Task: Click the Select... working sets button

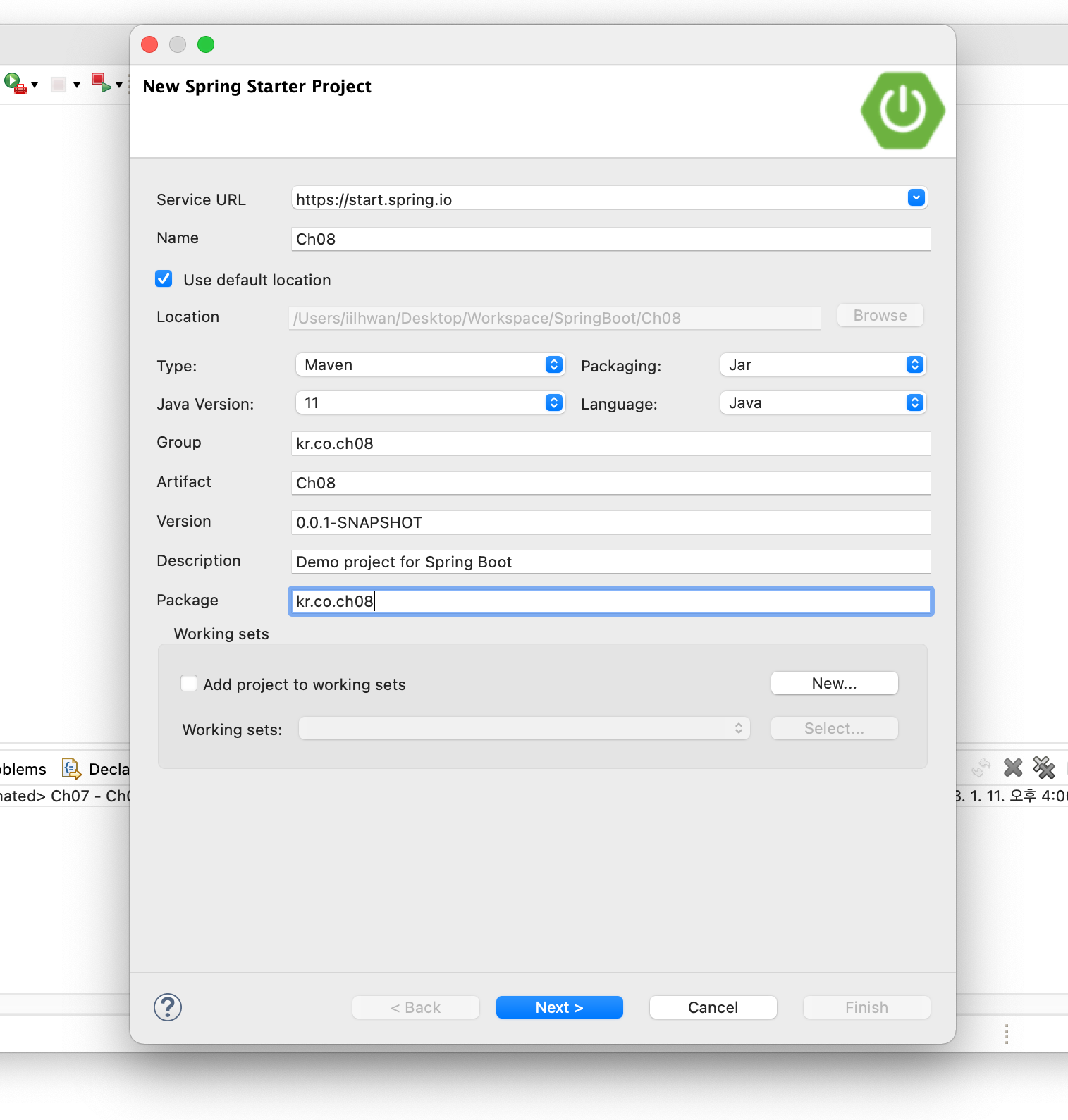Action: pyautogui.click(x=835, y=728)
